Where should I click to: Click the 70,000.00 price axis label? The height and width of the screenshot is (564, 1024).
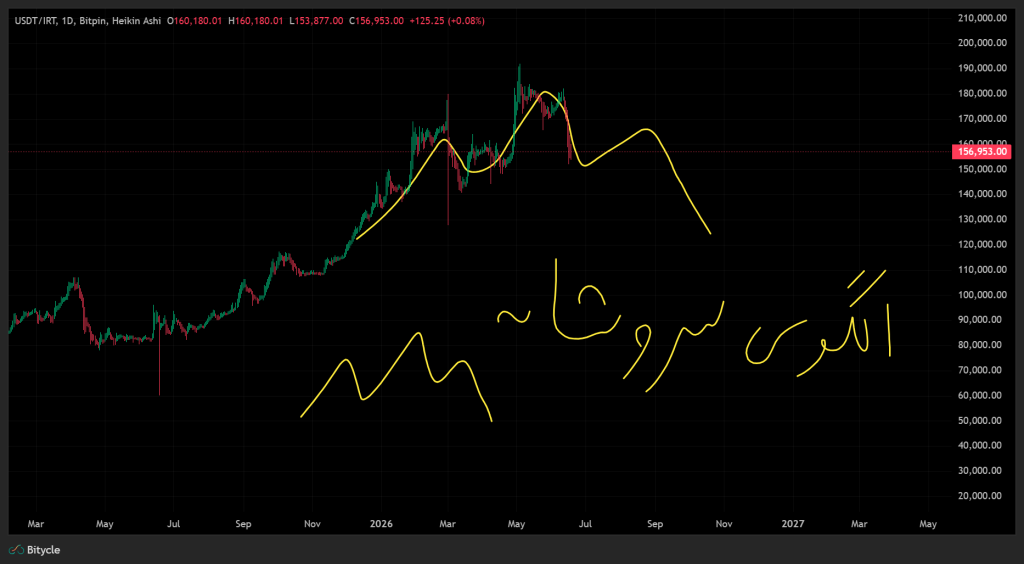click(x=980, y=370)
